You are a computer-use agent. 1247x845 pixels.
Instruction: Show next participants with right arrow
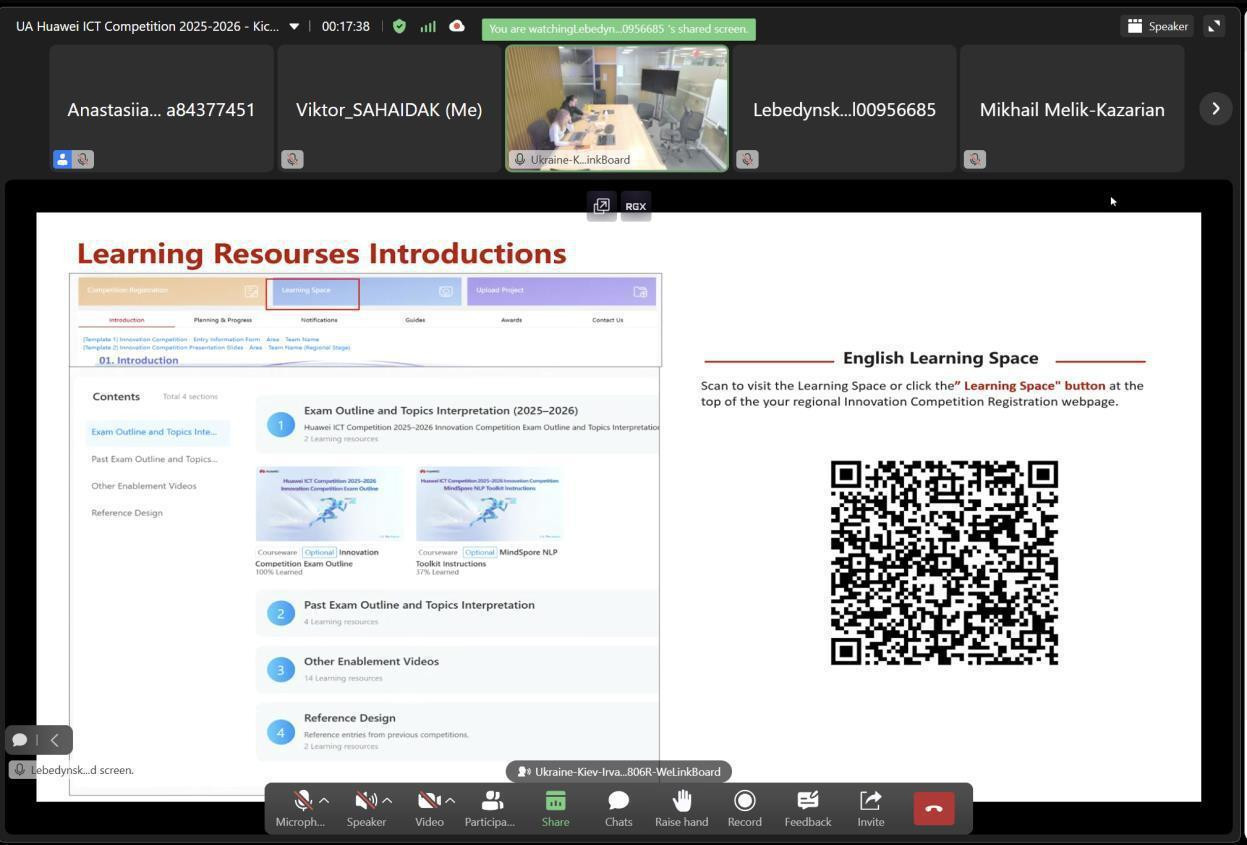click(x=1215, y=109)
